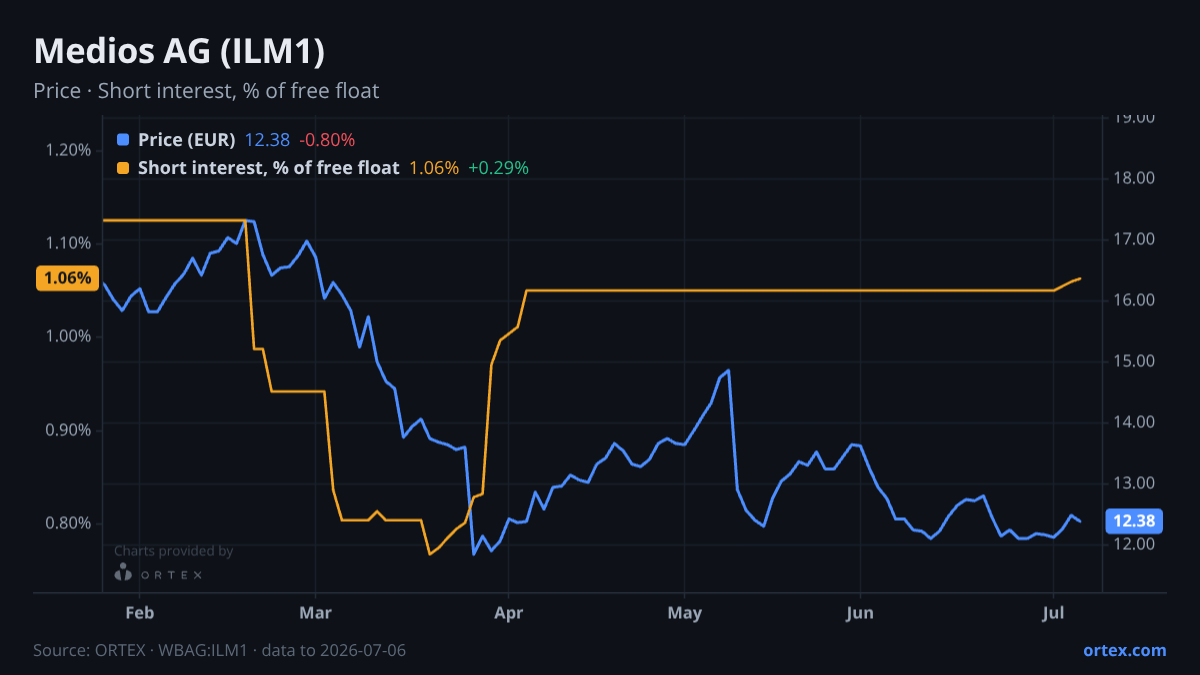Click the 1.10% left axis label

coord(68,243)
